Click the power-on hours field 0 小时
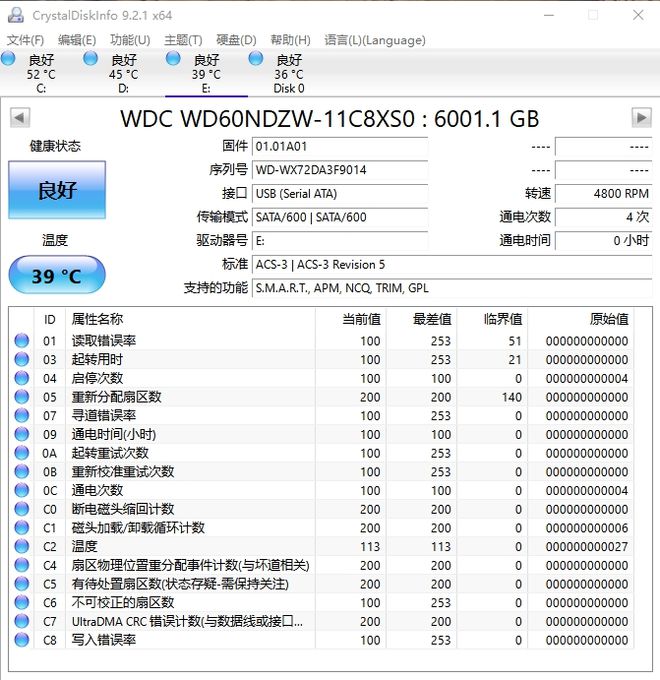Image resolution: width=660 pixels, height=680 pixels. pyautogui.click(x=604, y=241)
